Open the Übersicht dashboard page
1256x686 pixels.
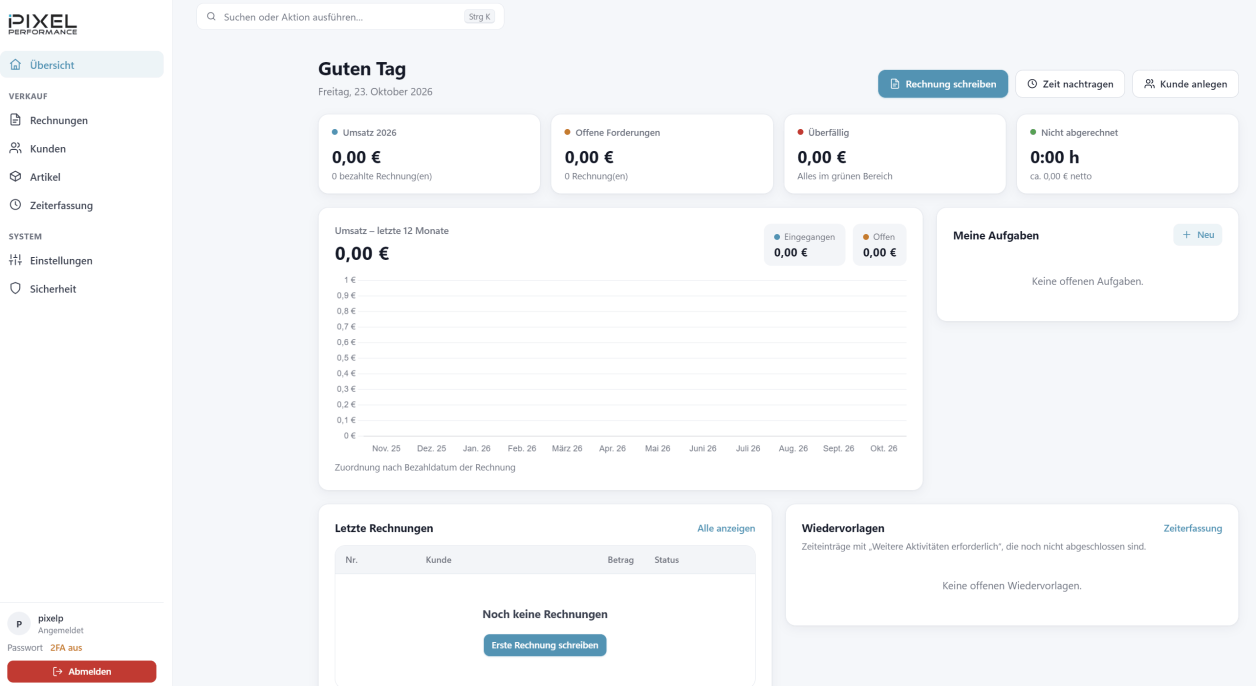[82, 65]
